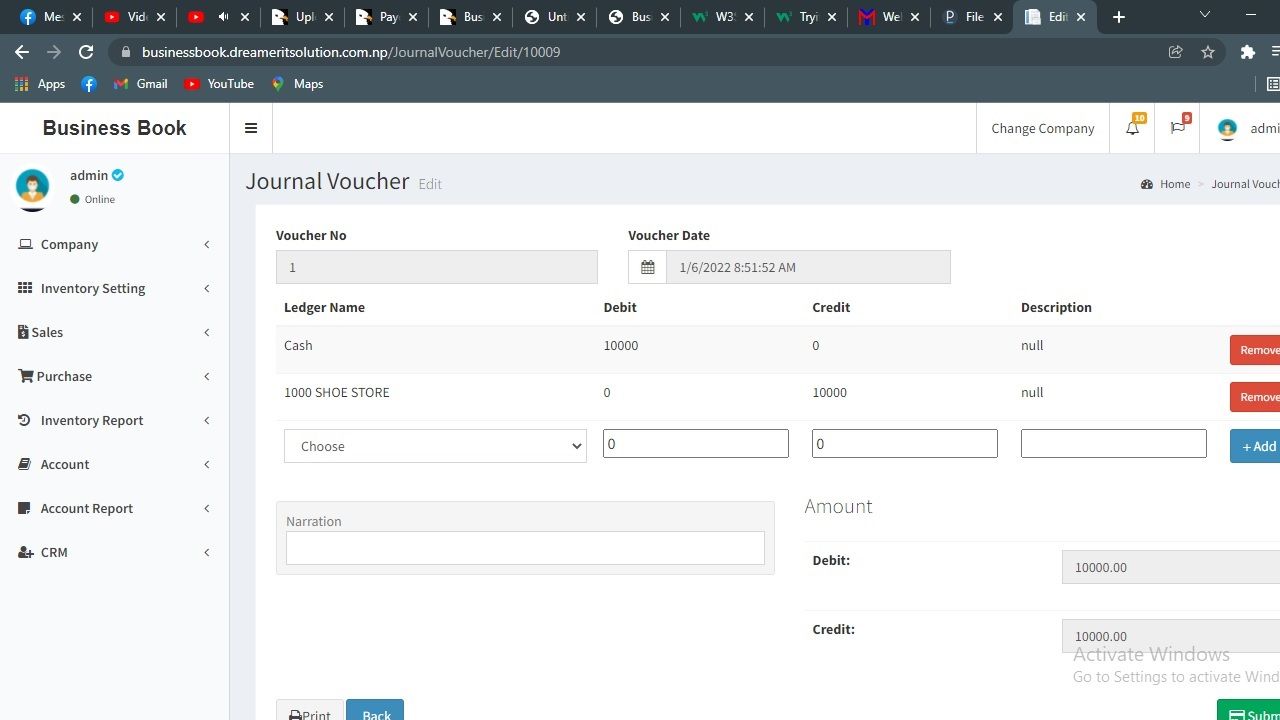Open the Ledger Name Choose dropdown

(435, 446)
